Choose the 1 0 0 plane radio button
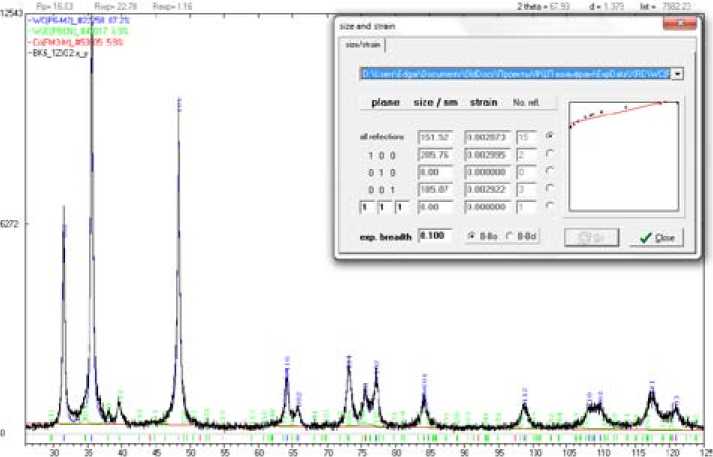This screenshot has width=713, height=457. pyautogui.click(x=549, y=153)
